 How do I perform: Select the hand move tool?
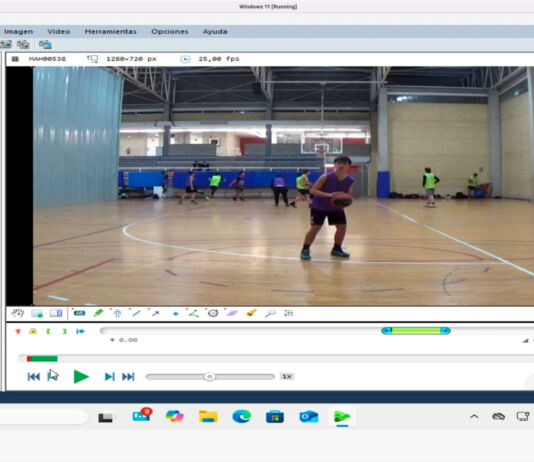[17, 313]
